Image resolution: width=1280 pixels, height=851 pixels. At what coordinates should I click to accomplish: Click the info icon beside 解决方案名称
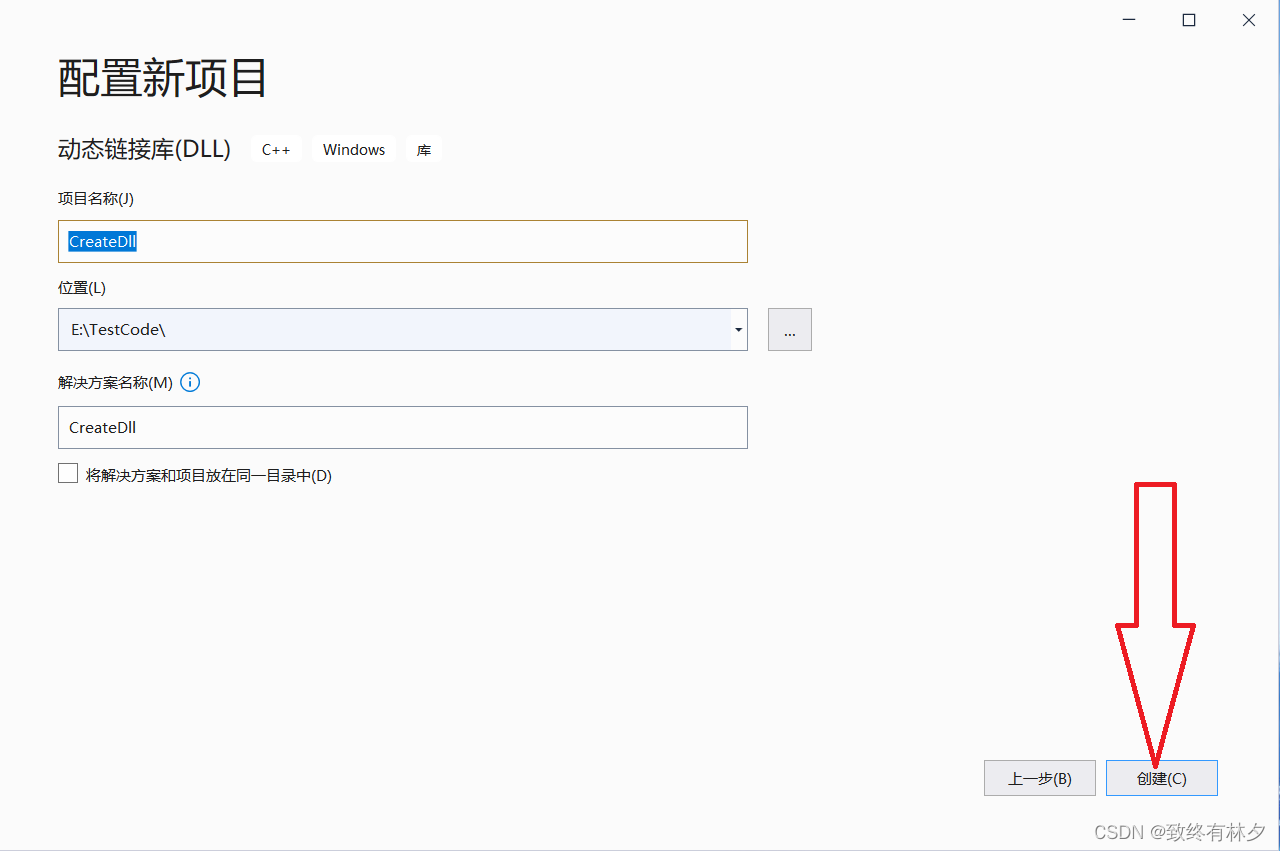coord(190,382)
